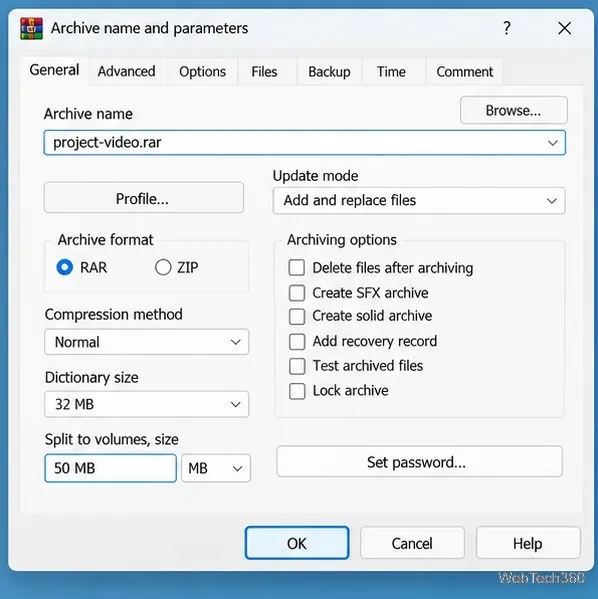Toggle Lock archive checkbox
598x599 pixels.
(297, 391)
